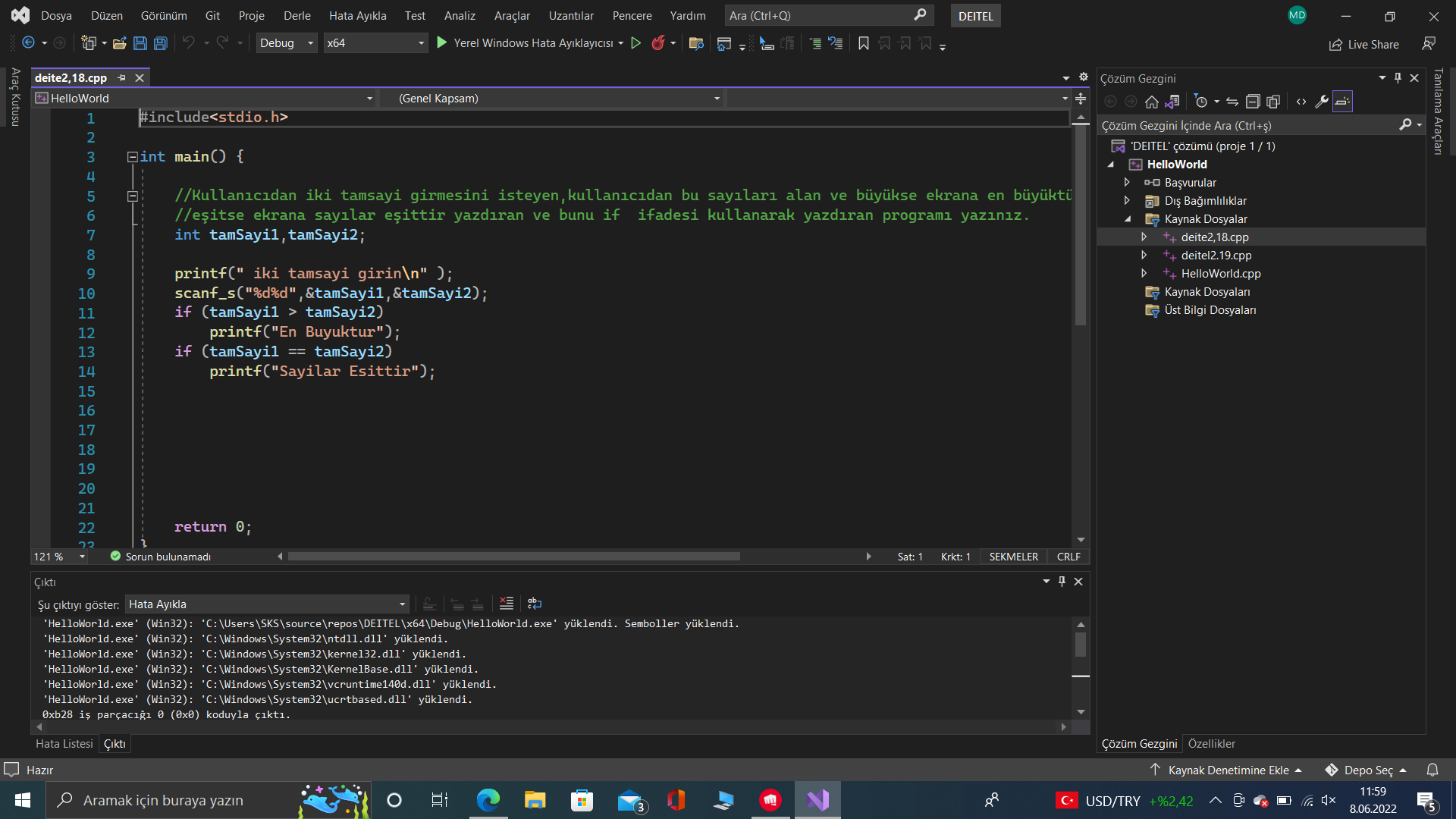The height and width of the screenshot is (819, 1456).
Task: Expand the Başvurular tree node
Action: pyautogui.click(x=1127, y=183)
